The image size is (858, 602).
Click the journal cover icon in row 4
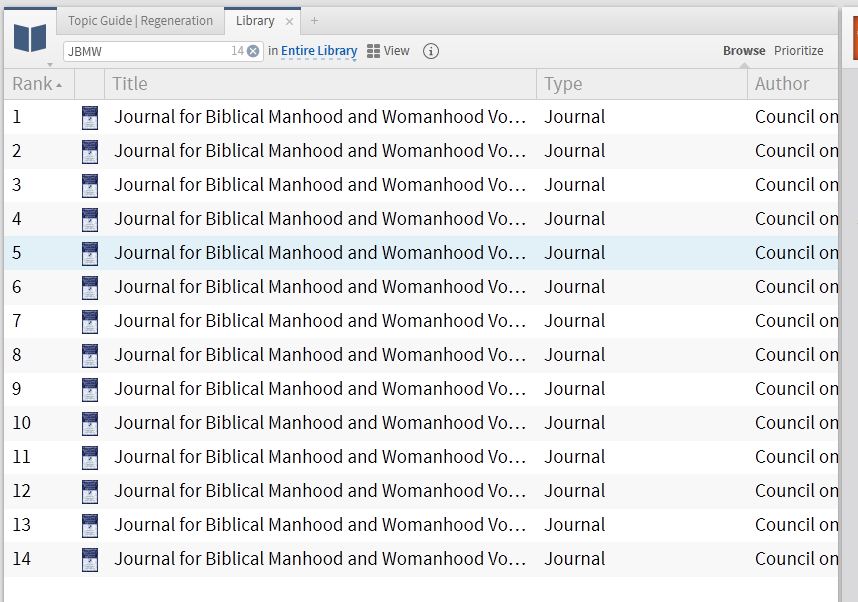coord(90,219)
